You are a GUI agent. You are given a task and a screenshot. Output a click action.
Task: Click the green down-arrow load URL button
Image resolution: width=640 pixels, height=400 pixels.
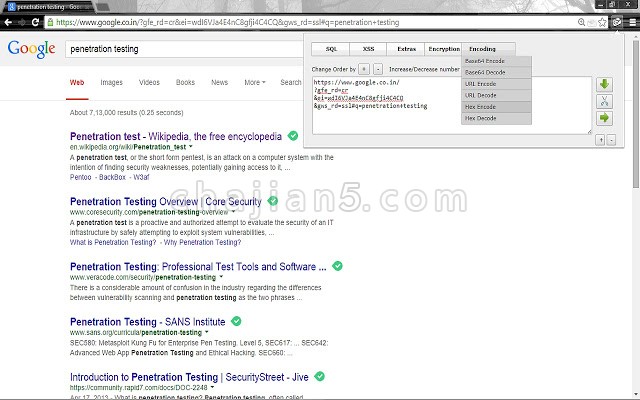point(604,84)
